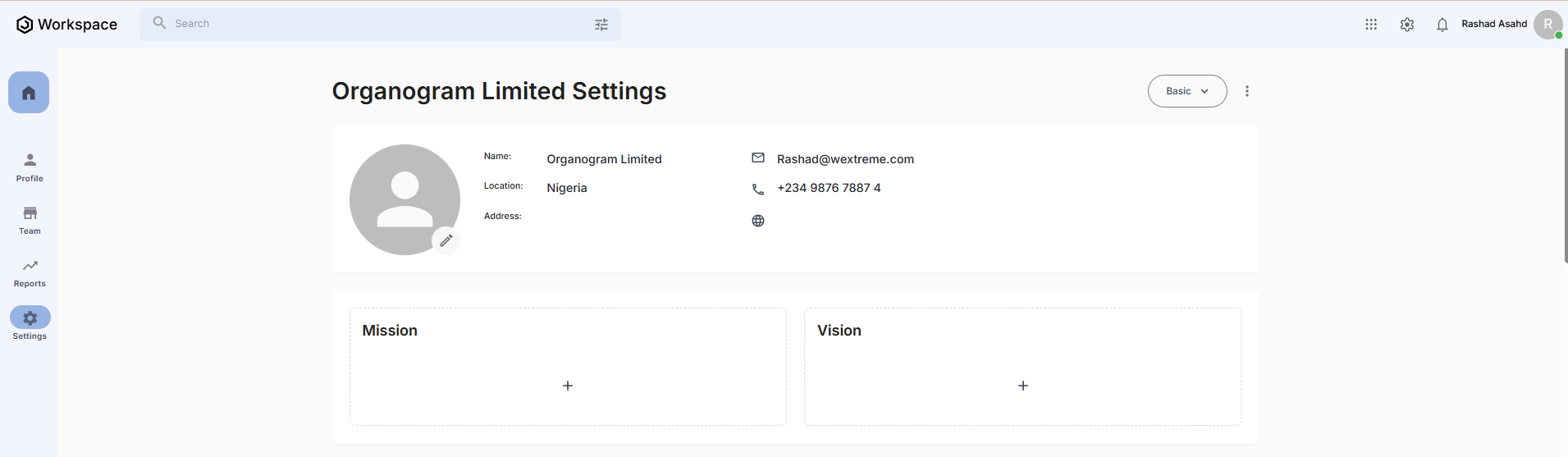Click the Rashad@wextreme.com email address
Image resolution: width=1568 pixels, height=457 pixels.
point(844,159)
